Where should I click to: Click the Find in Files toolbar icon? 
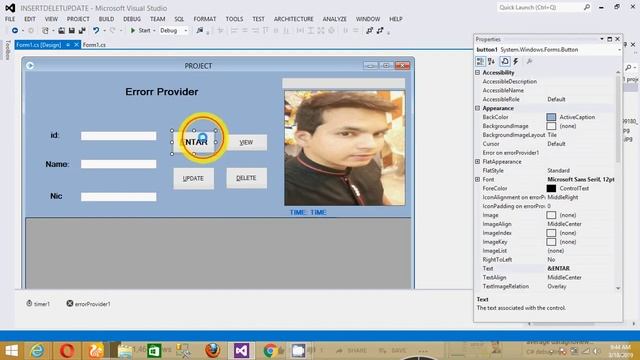click(200, 31)
